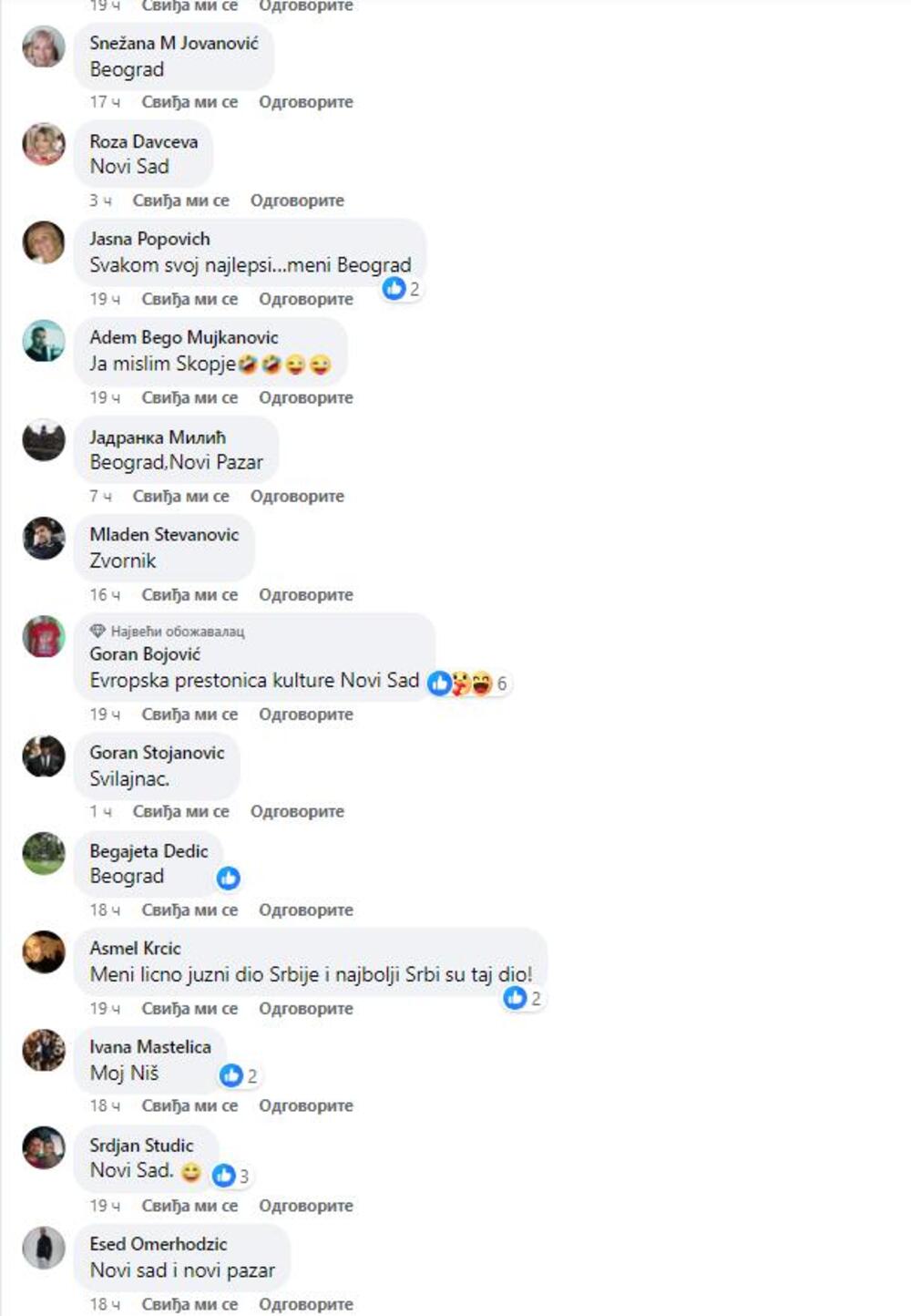Open Adem Bego Mujkanovic's avatar

pos(44,342)
